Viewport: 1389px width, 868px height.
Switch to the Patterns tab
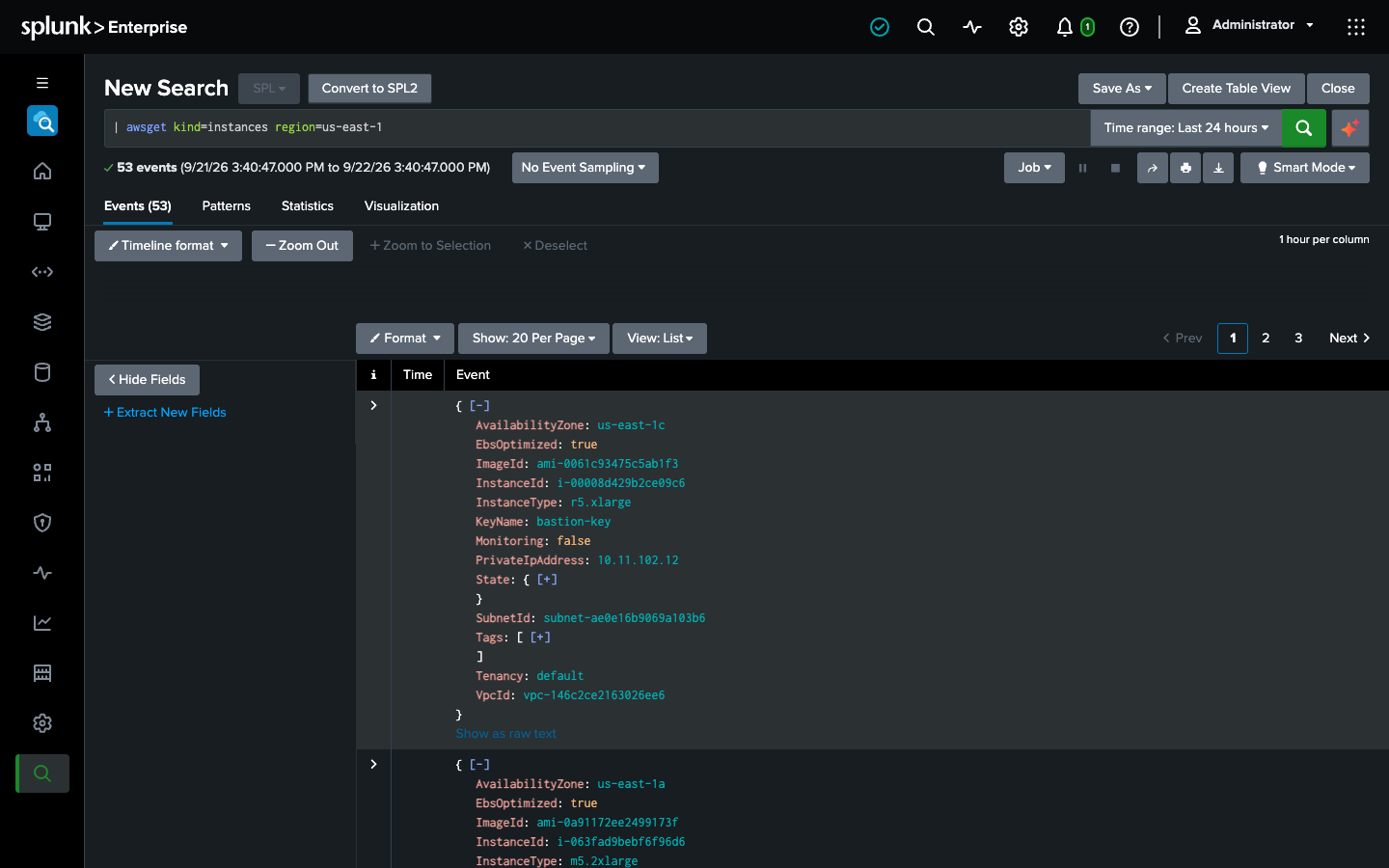coord(227,206)
